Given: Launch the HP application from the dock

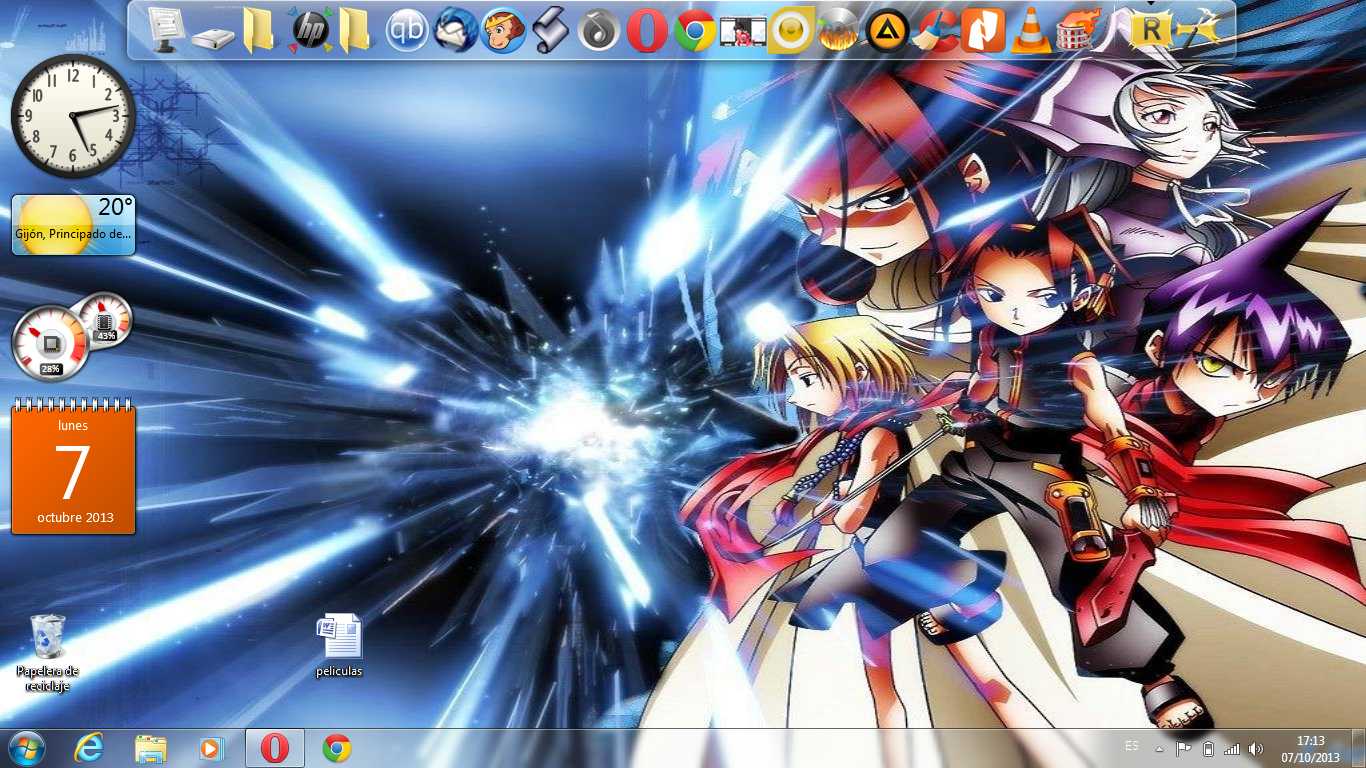Looking at the screenshot, I should coord(309,30).
